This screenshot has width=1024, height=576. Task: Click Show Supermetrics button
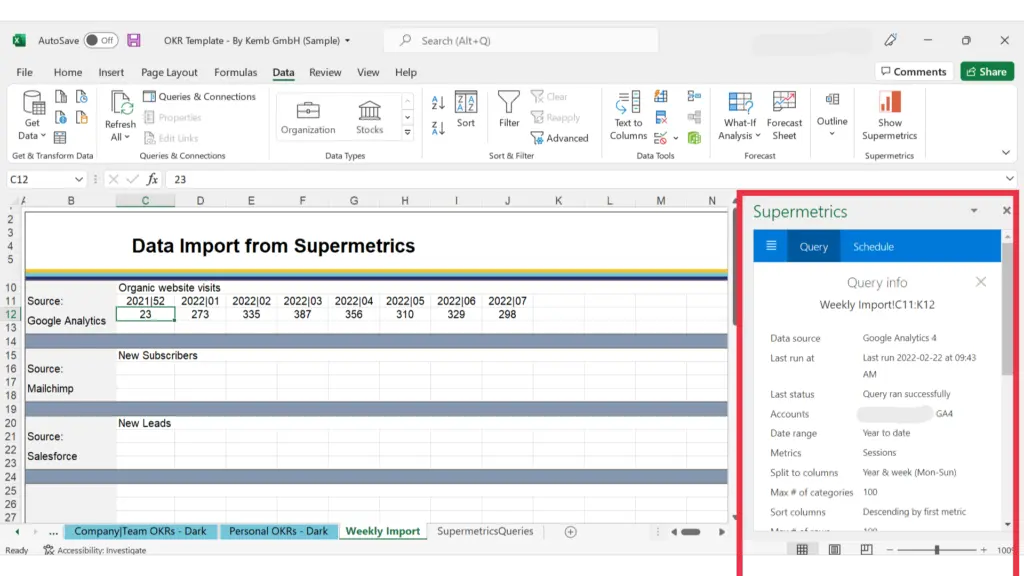[889, 116]
